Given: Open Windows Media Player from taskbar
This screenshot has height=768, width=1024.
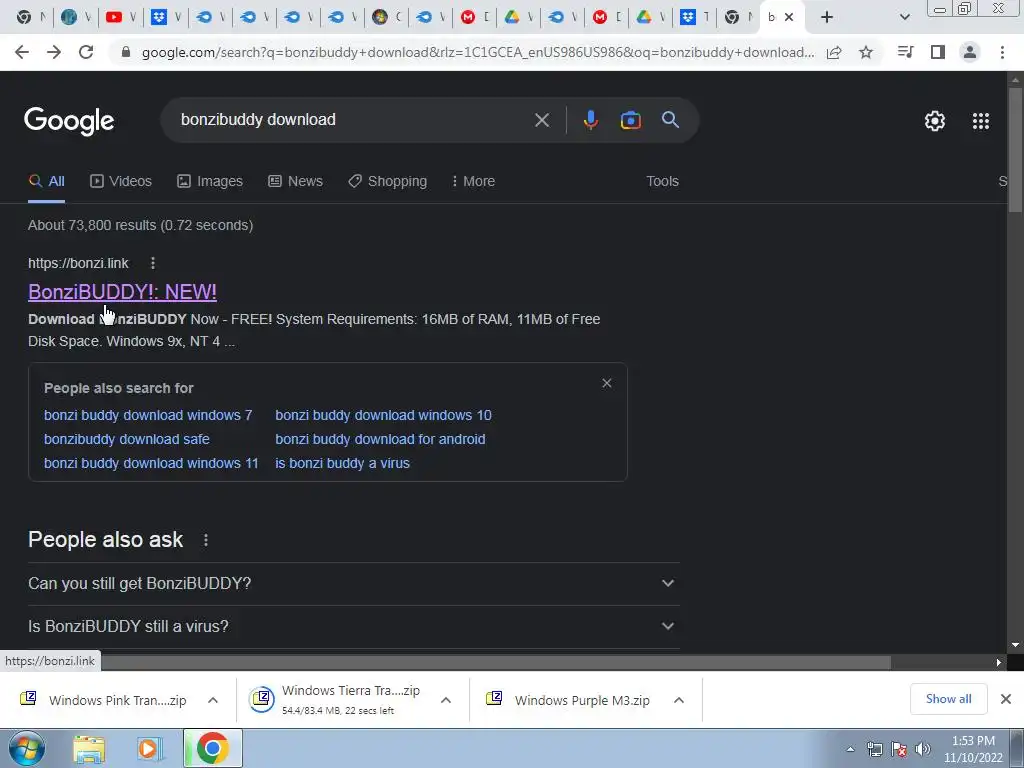Looking at the screenshot, I should (x=150, y=749).
